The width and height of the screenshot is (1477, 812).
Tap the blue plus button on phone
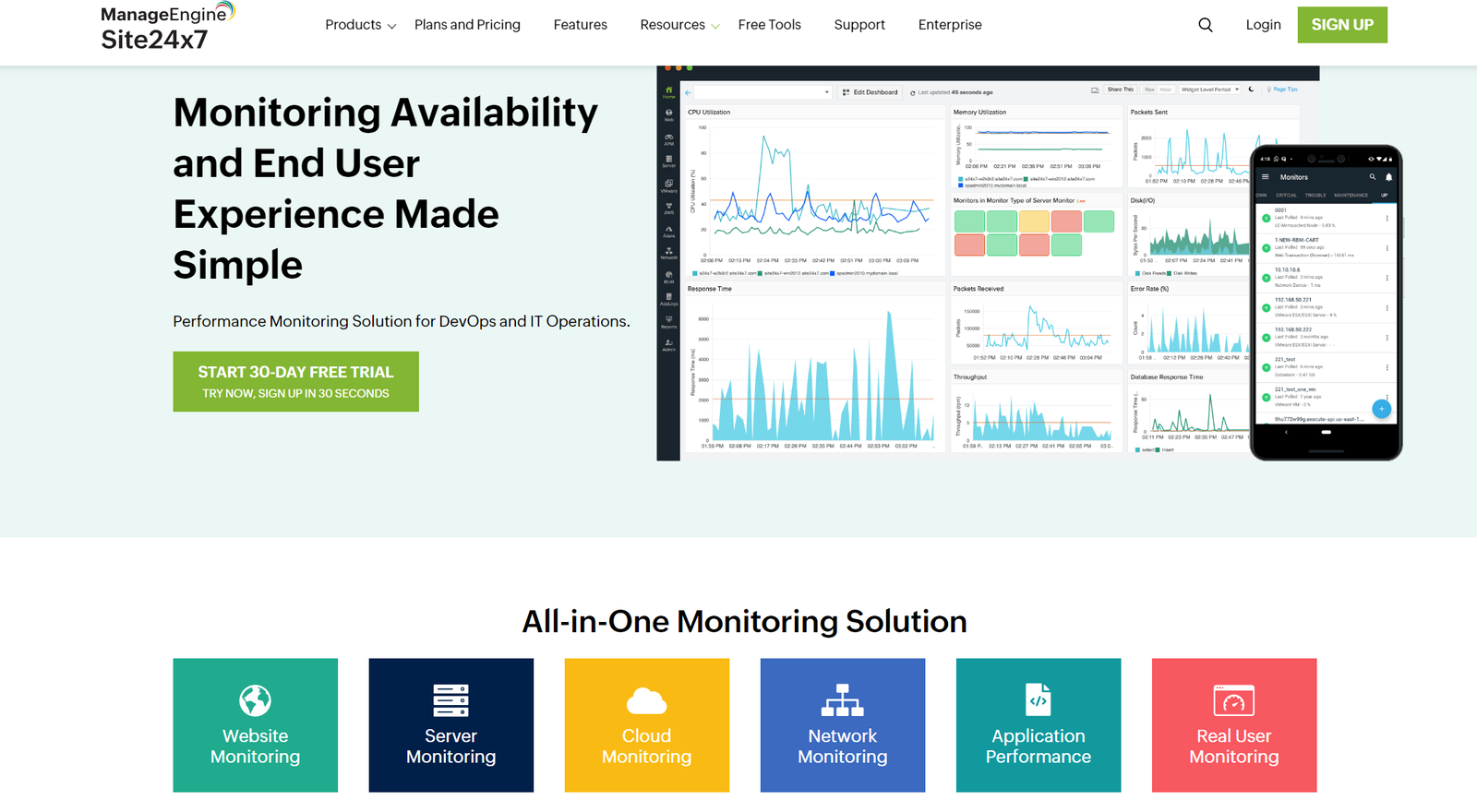click(1381, 408)
